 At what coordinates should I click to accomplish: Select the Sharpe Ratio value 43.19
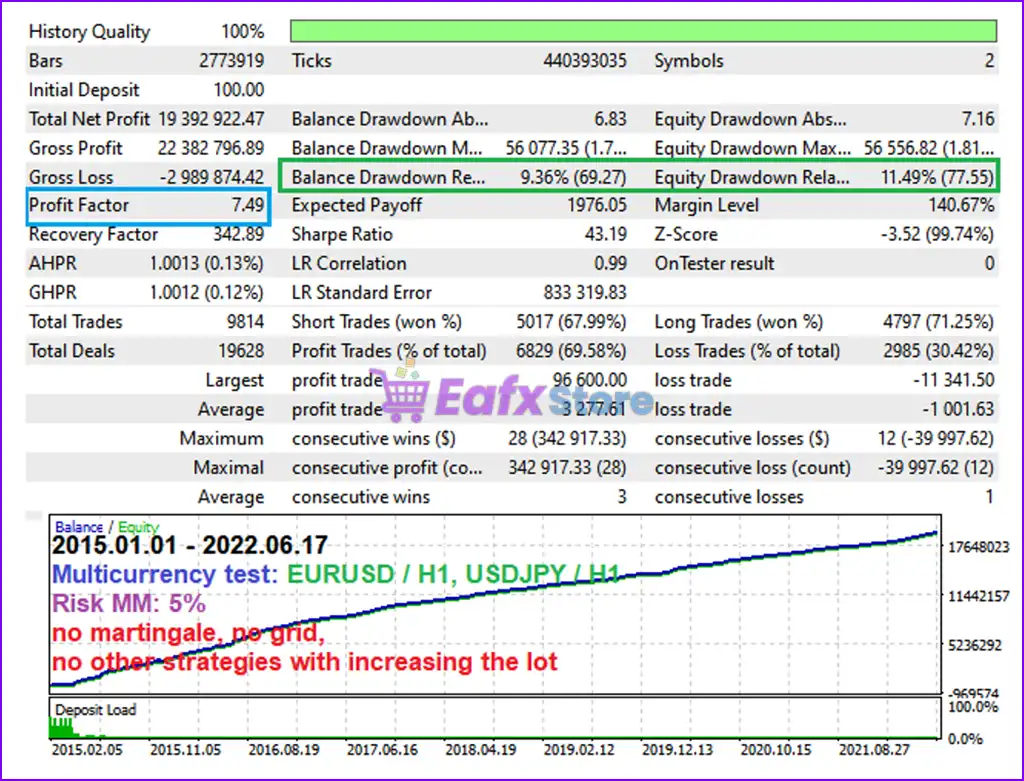606,234
